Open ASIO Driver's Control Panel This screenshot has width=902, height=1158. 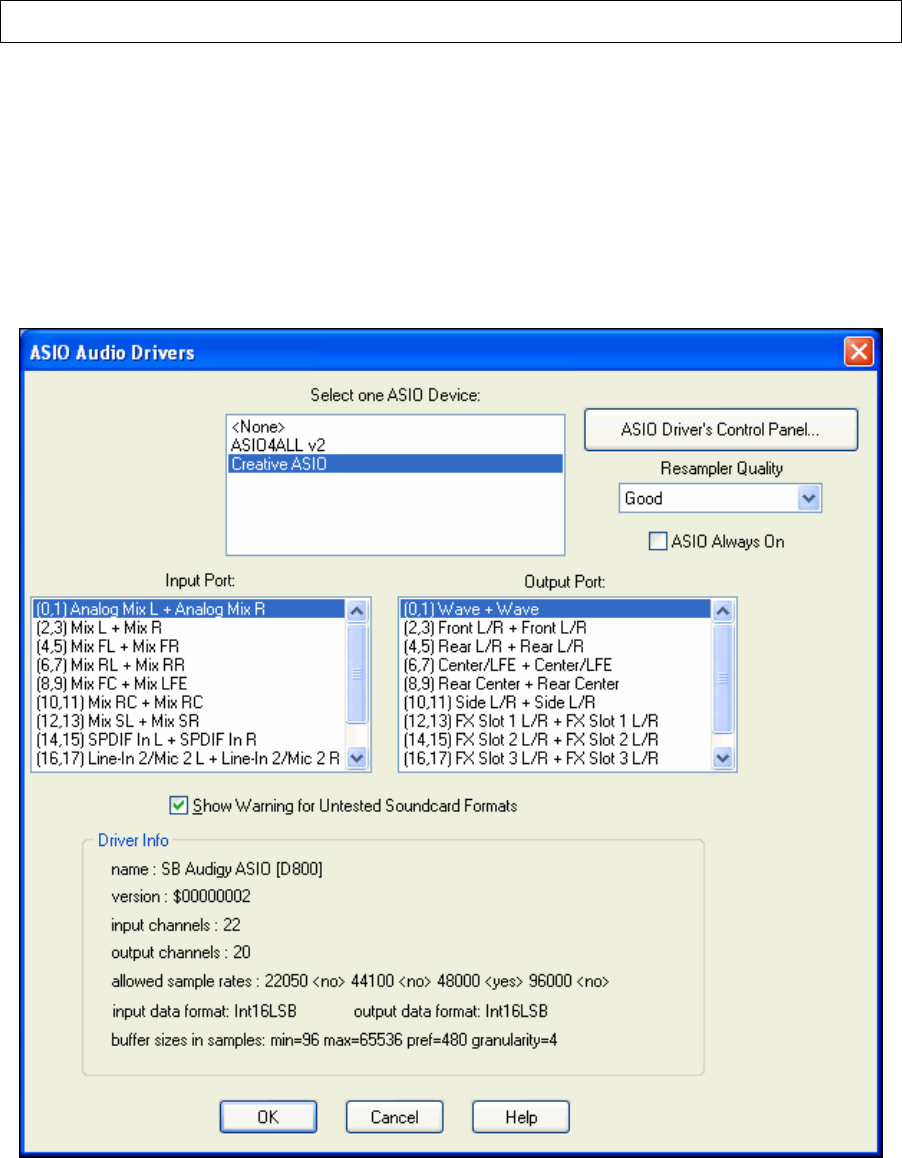click(x=720, y=430)
